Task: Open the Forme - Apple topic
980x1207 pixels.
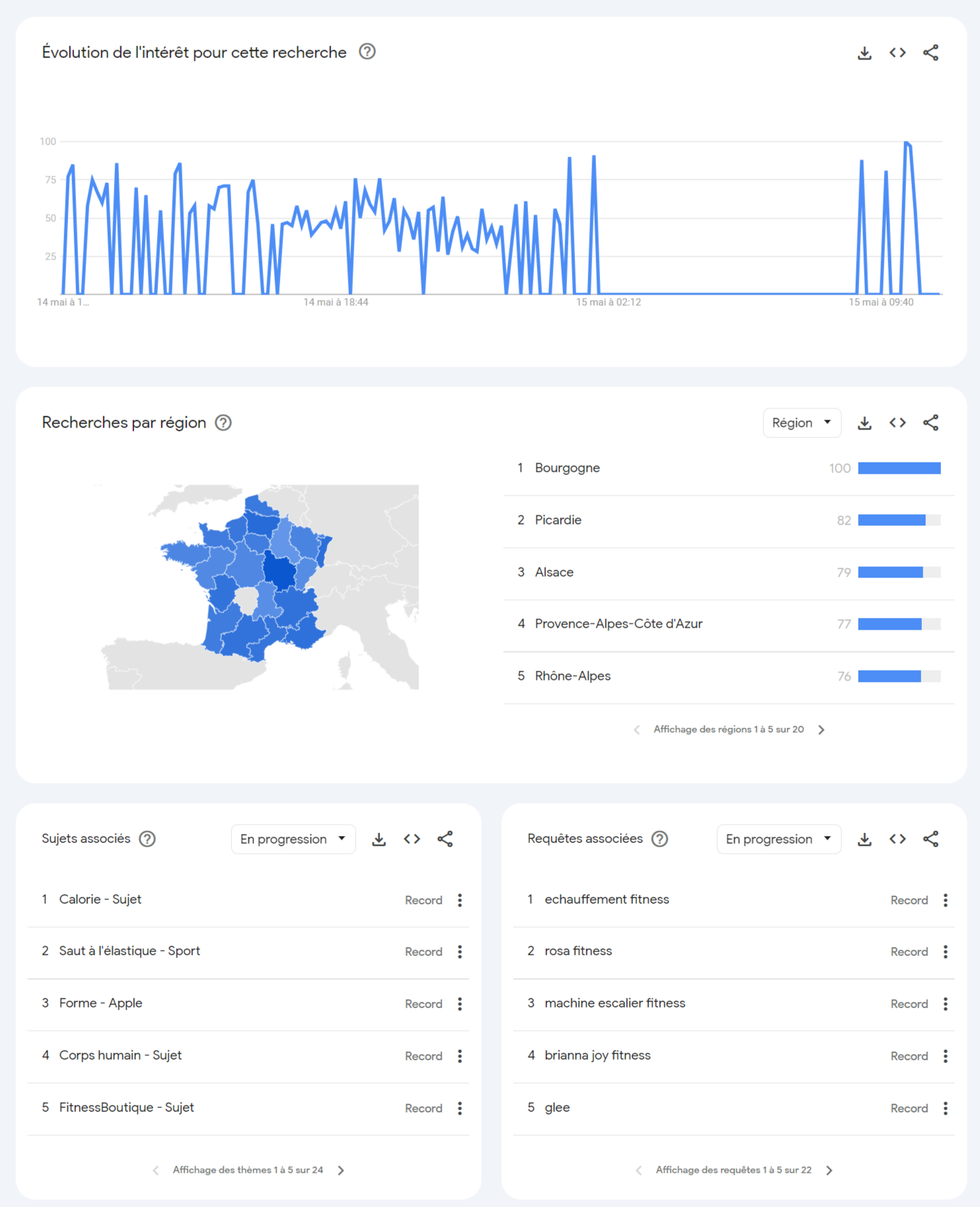Action: click(x=100, y=1003)
